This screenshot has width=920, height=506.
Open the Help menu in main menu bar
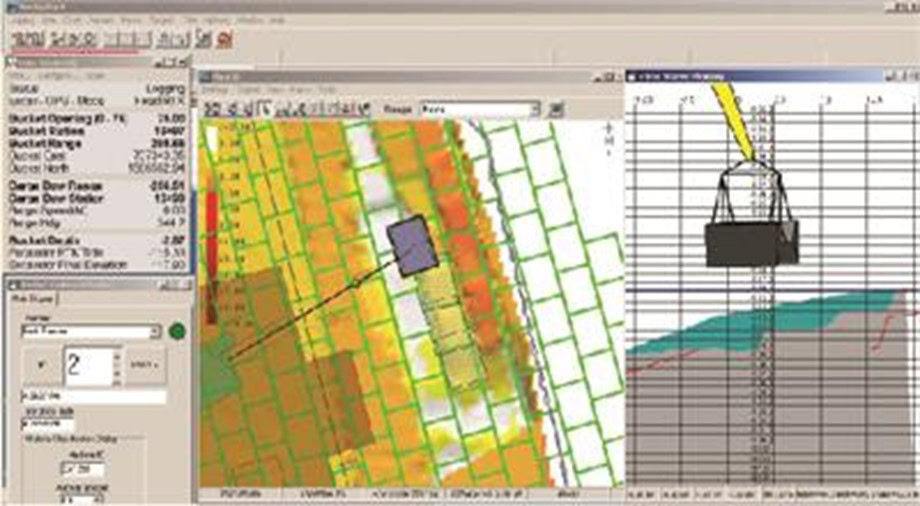[277, 21]
